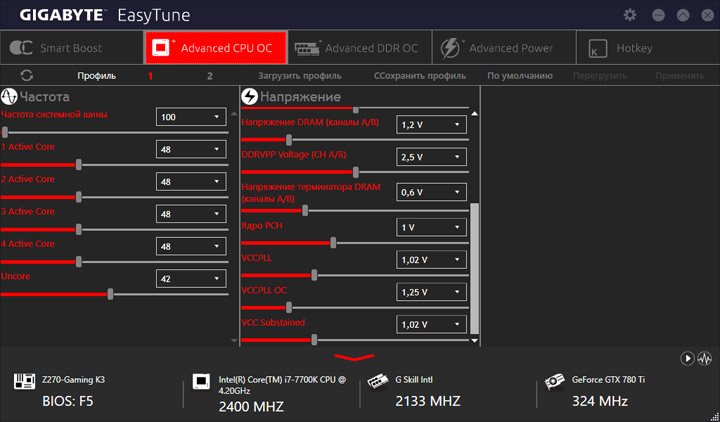Open the 4 Active Core dropdown
The image size is (720, 422).
pos(191,246)
